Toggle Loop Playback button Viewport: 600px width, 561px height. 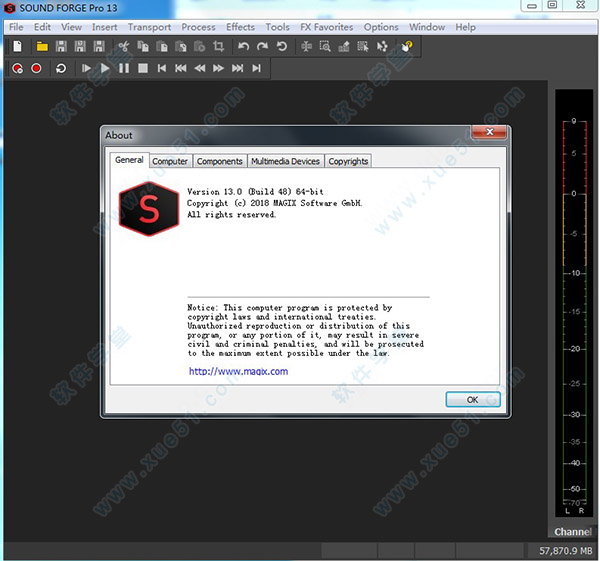point(61,68)
